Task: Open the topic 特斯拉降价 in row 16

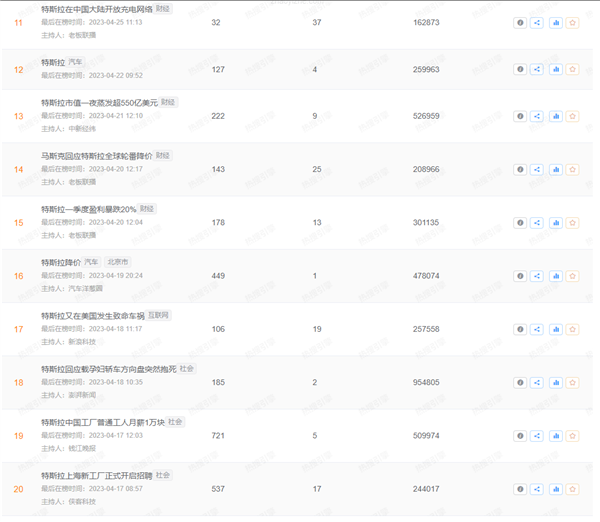Action: pos(61,262)
